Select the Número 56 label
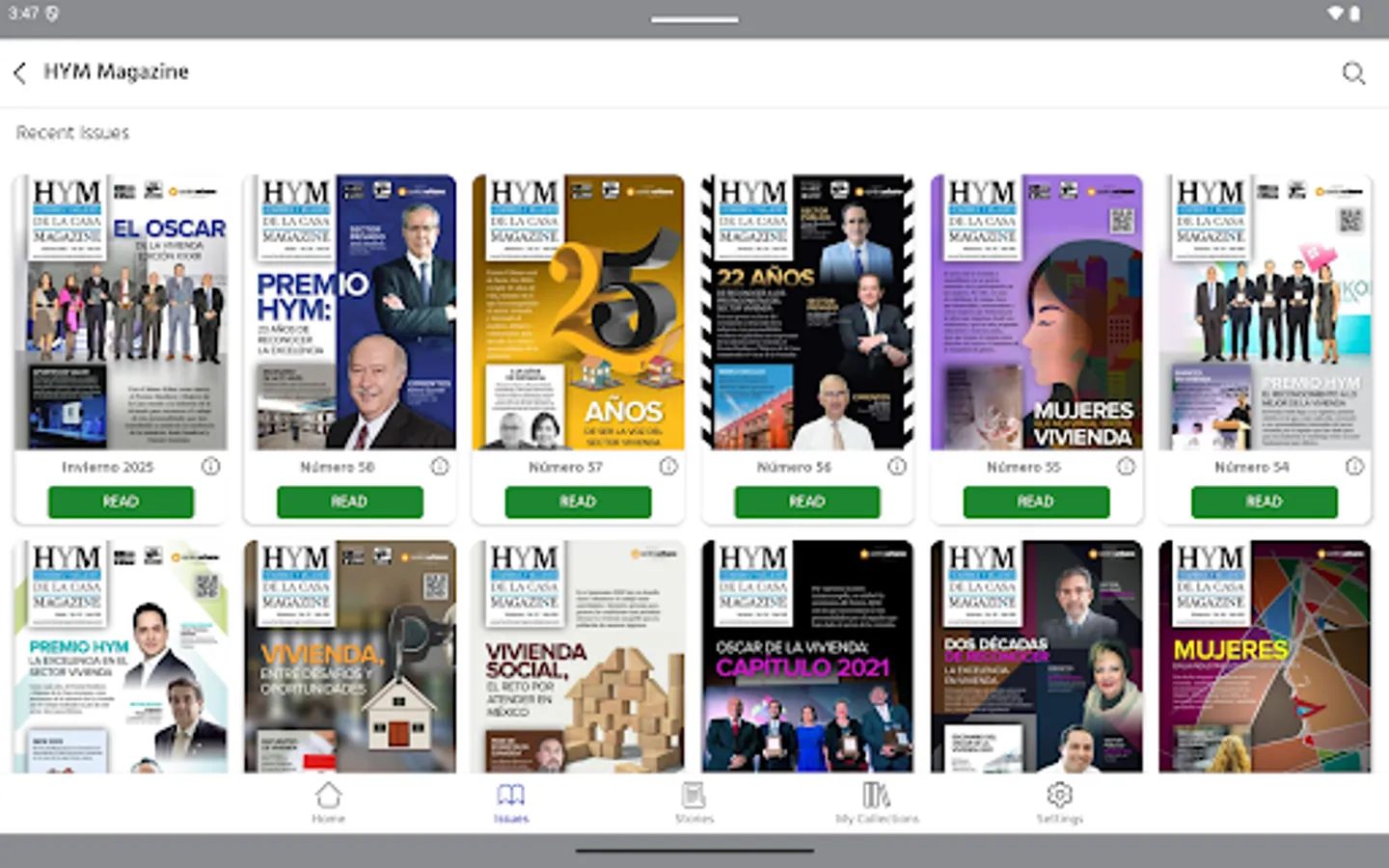The width and height of the screenshot is (1389, 868). click(x=794, y=467)
